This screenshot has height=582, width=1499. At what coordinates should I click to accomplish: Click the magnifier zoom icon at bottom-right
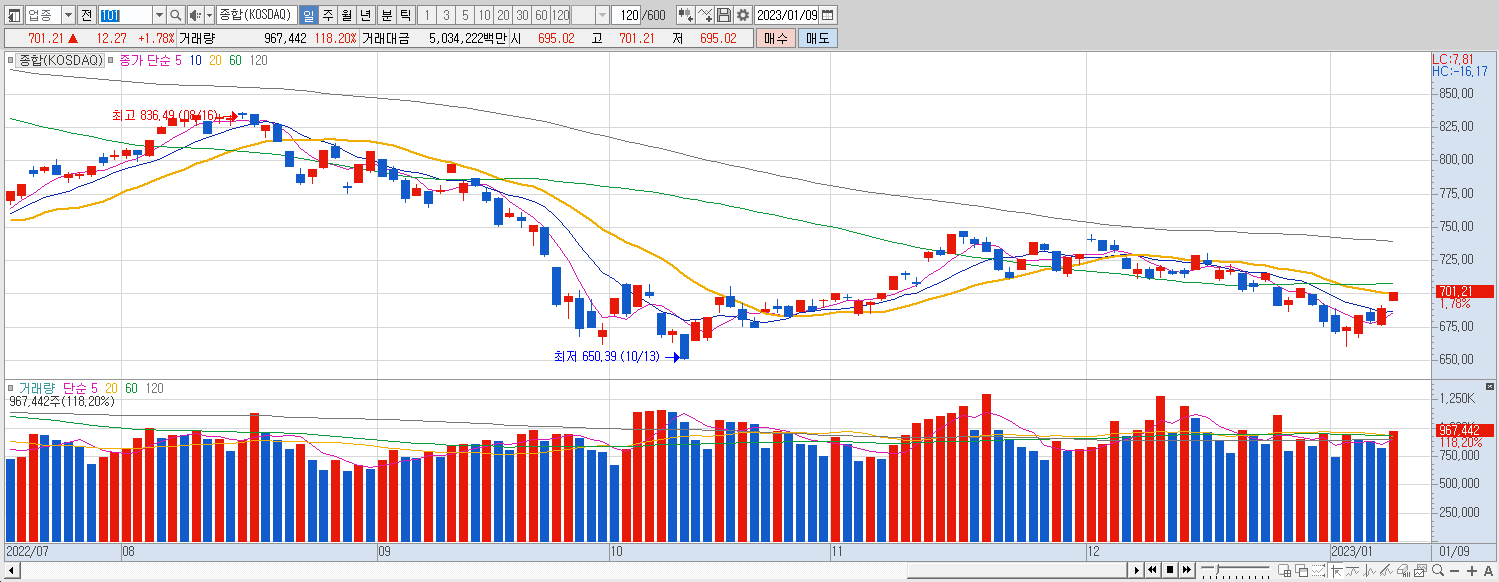pyautogui.click(x=1438, y=571)
